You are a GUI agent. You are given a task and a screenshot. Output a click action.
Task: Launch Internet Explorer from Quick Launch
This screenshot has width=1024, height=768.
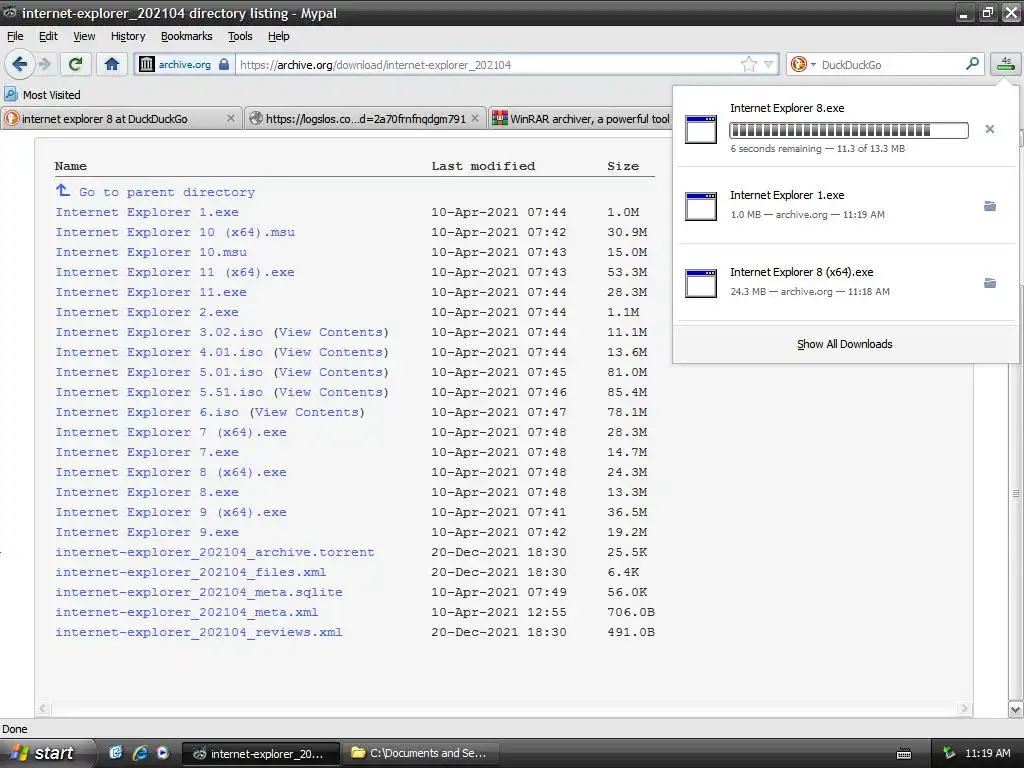140,753
